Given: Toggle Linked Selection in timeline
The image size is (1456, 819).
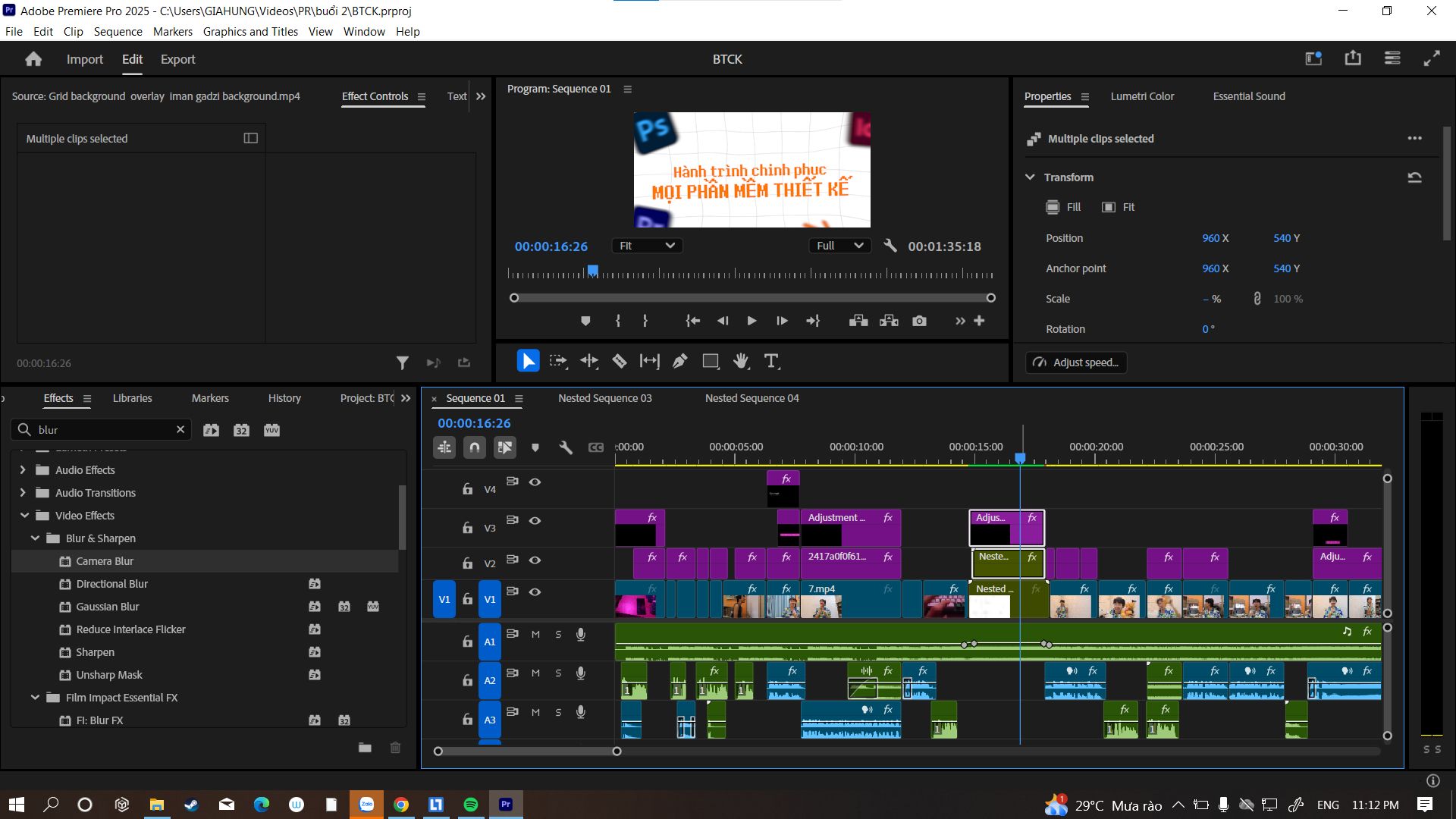Looking at the screenshot, I should click(505, 447).
